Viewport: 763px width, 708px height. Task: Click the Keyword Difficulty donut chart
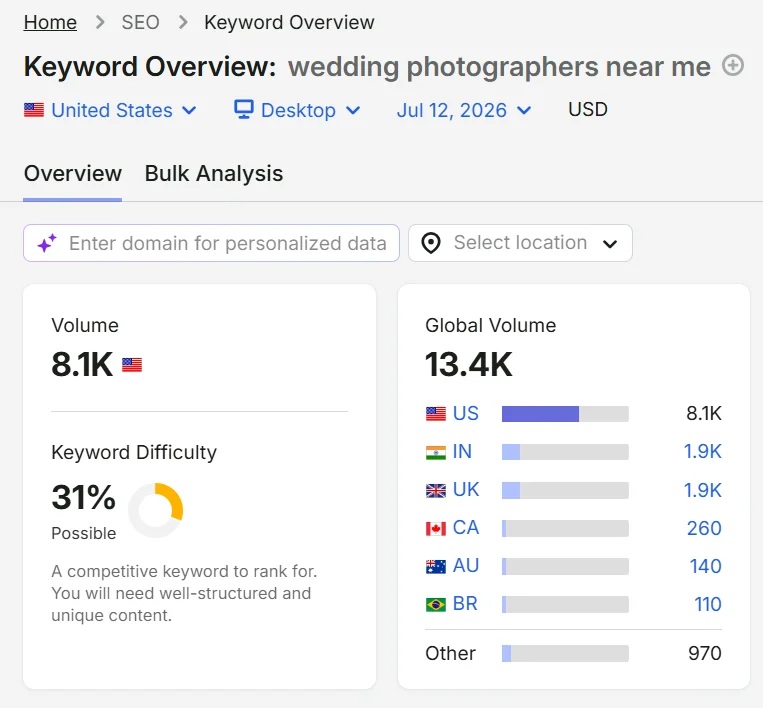click(156, 510)
